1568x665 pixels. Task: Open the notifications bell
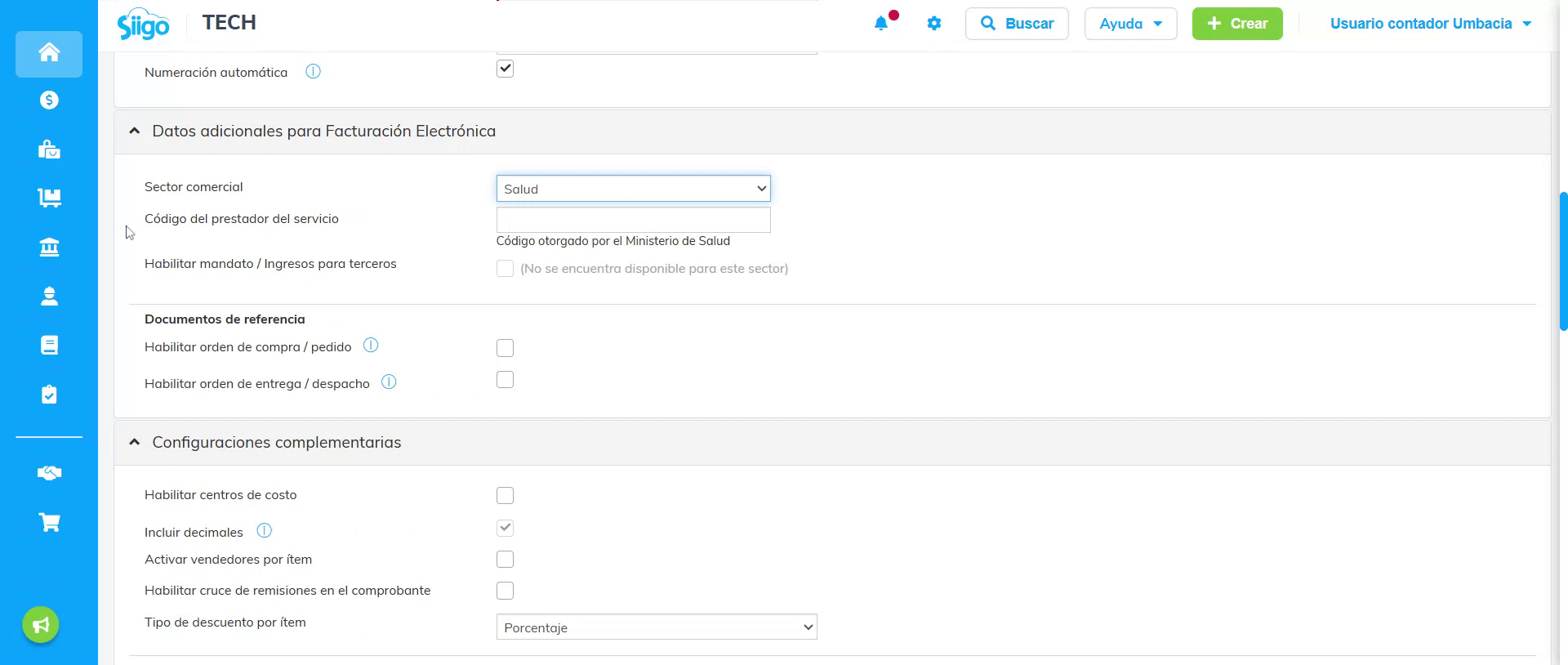click(881, 24)
